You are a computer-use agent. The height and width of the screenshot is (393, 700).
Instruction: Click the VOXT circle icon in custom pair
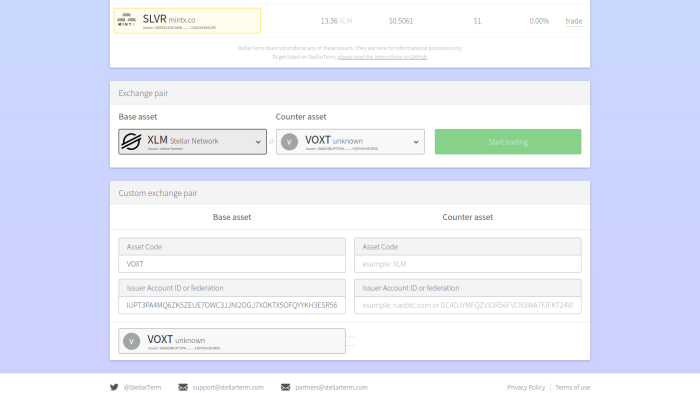click(132, 341)
